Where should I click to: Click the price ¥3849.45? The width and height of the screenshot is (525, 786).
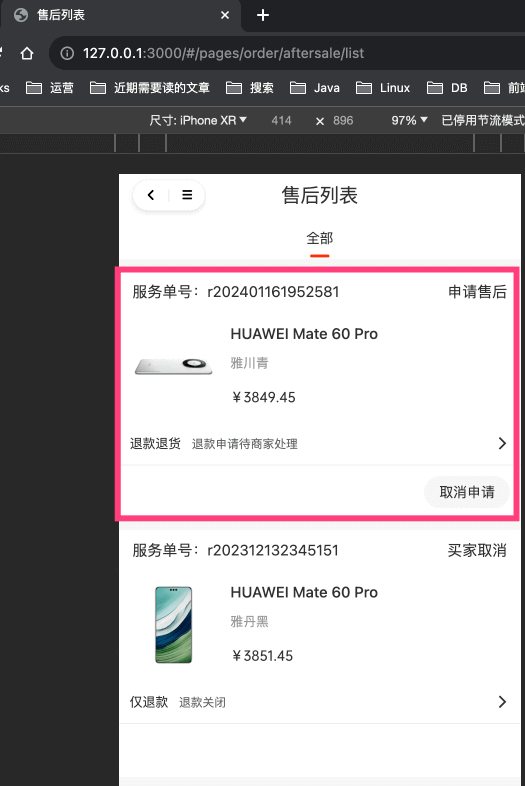click(x=264, y=398)
